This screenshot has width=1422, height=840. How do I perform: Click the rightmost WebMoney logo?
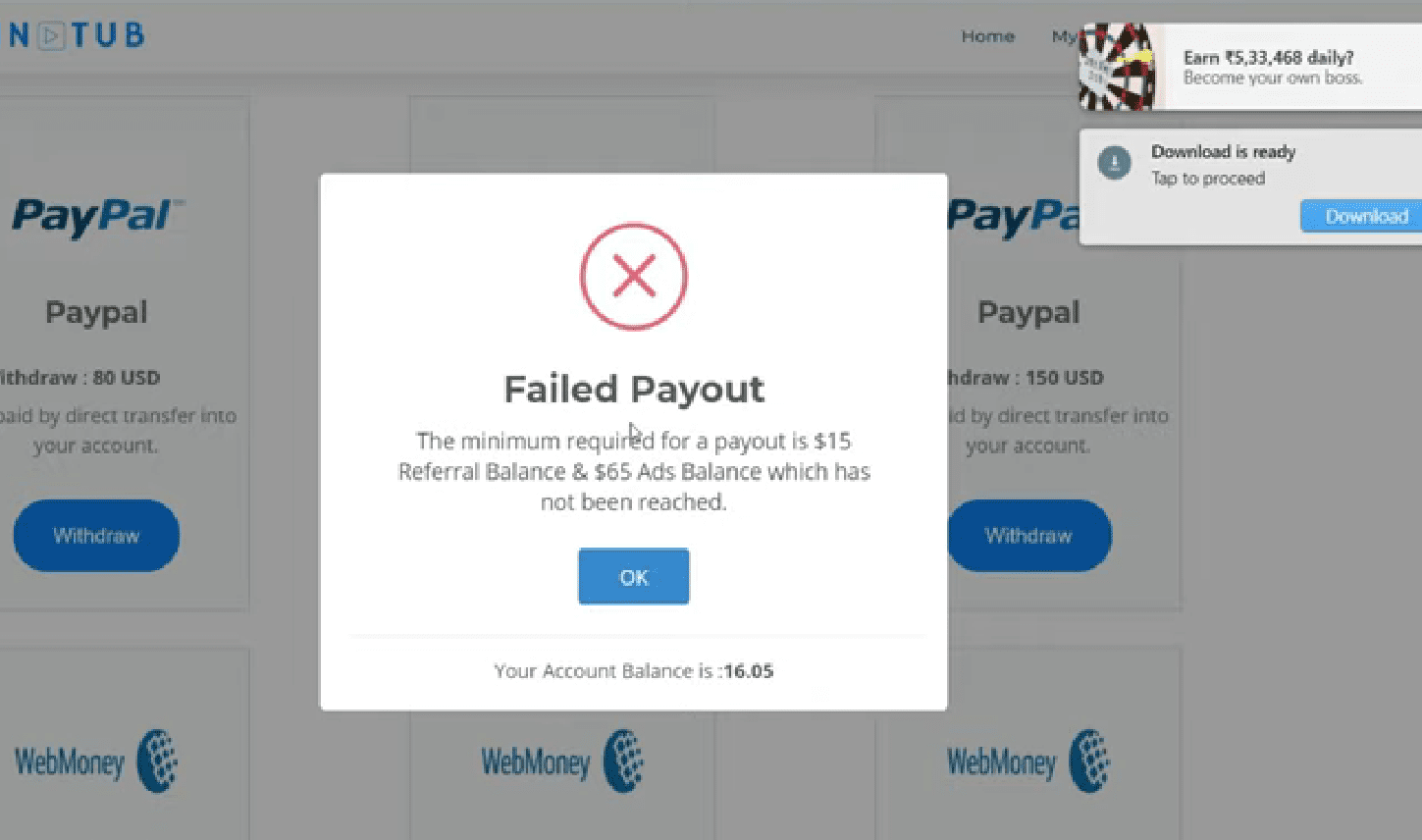tap(1027, 761)
